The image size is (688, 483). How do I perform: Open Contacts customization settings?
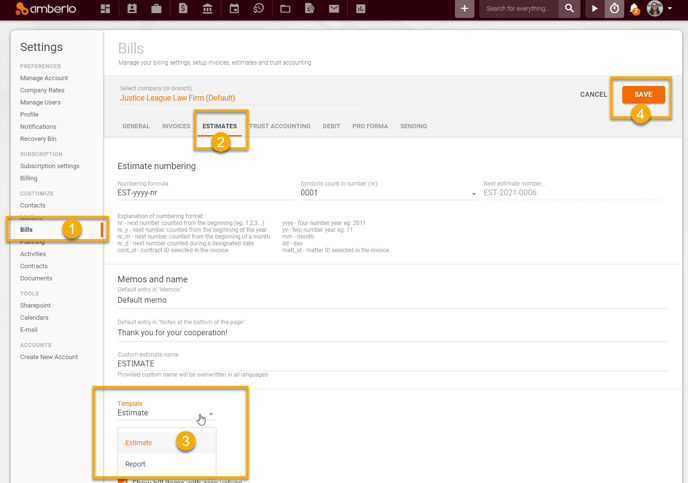tap(32, 206)
